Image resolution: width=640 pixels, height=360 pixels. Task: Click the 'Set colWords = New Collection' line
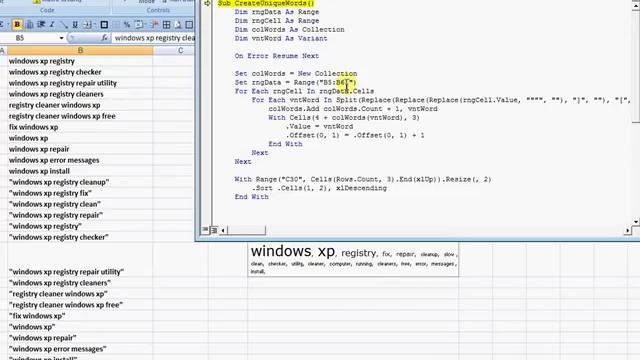(296, 73)
